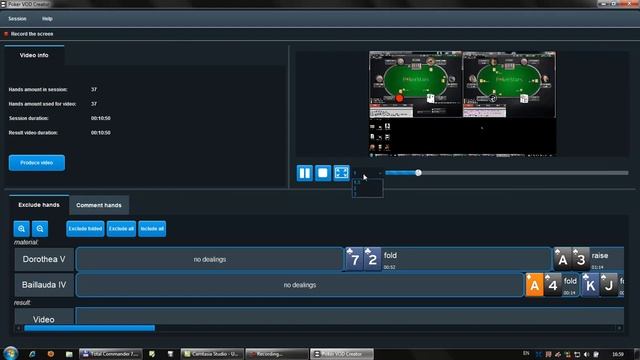Click Dorothea V no dealings segment
640x360 pixels.
[x=209, y=259]
